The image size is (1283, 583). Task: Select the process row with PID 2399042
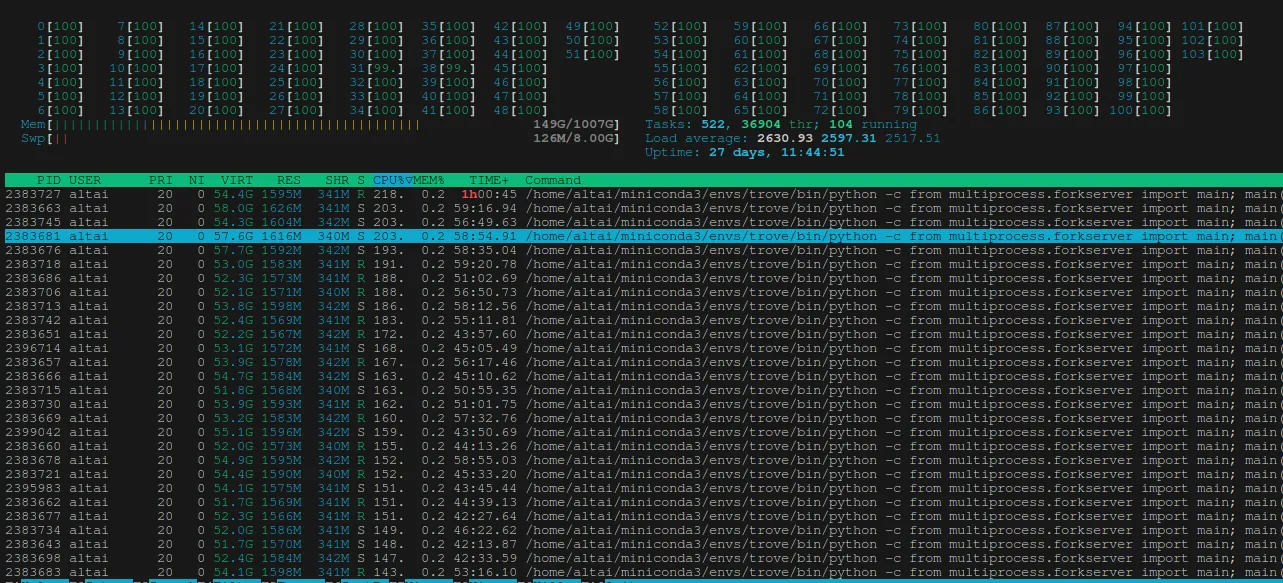(641, 432)
